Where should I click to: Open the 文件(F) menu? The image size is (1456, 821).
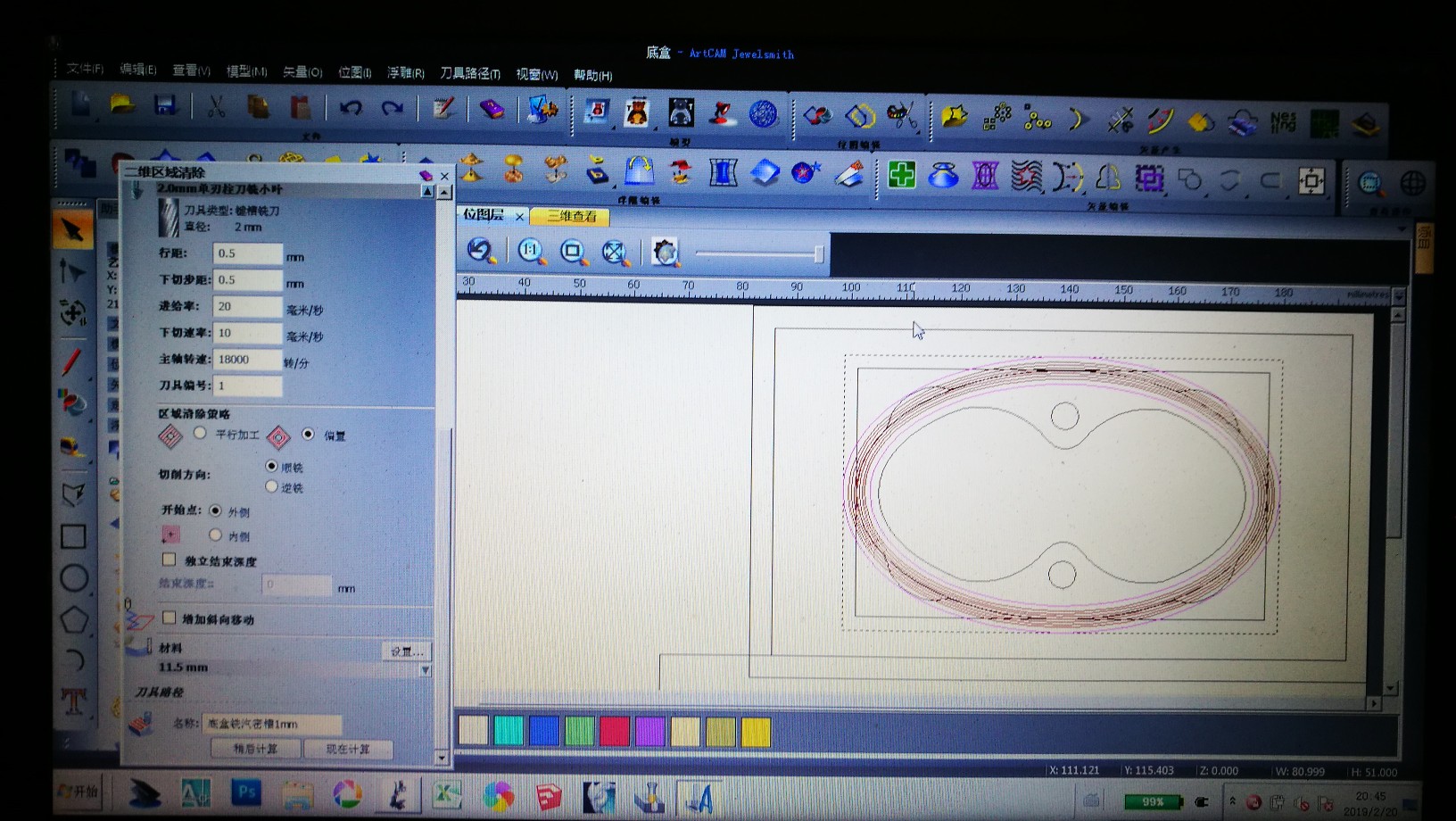tap(85, 69)
